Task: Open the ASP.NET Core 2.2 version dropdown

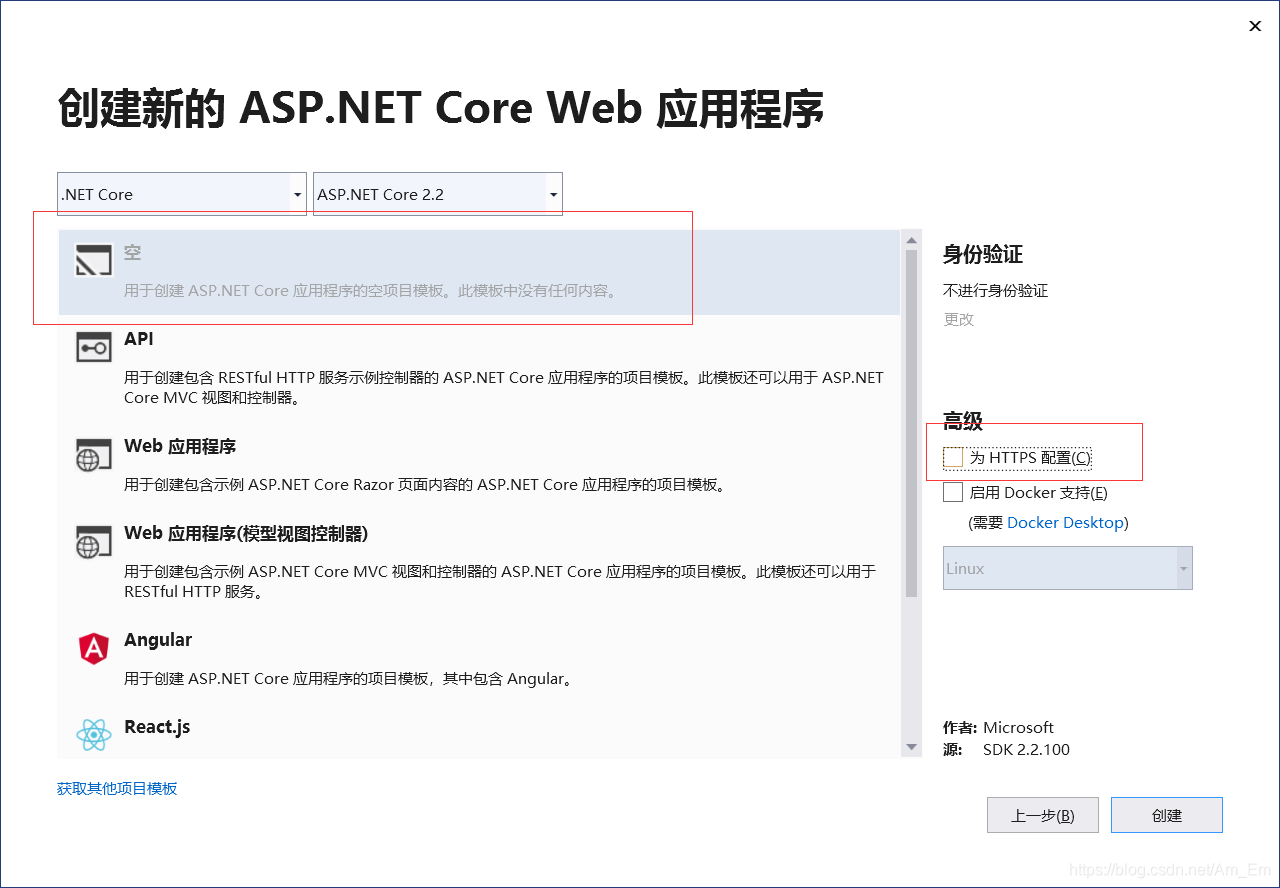Action: [438, 194]
